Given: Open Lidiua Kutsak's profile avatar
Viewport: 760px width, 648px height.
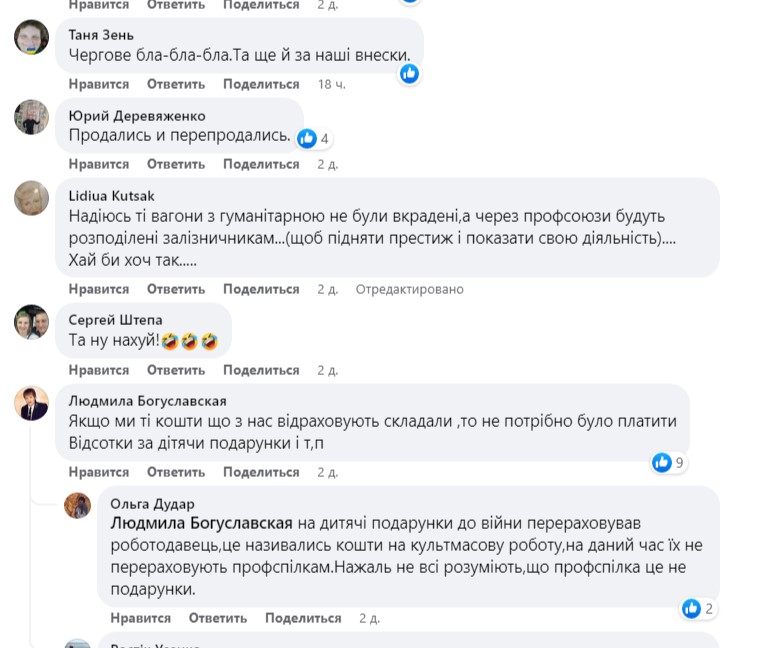Looking at the screenshot, I should coord(31,197).
